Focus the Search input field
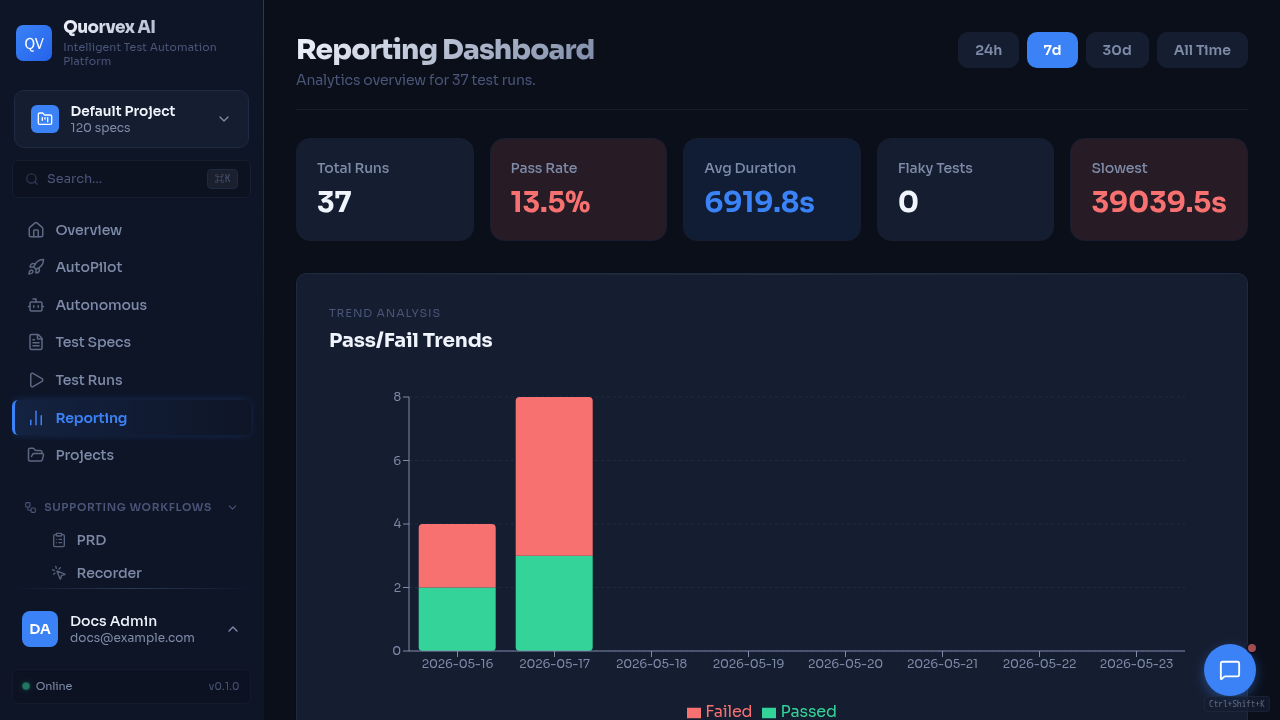Image resolution: width=1280 pixels, height=720 pixels. (131, 179)
